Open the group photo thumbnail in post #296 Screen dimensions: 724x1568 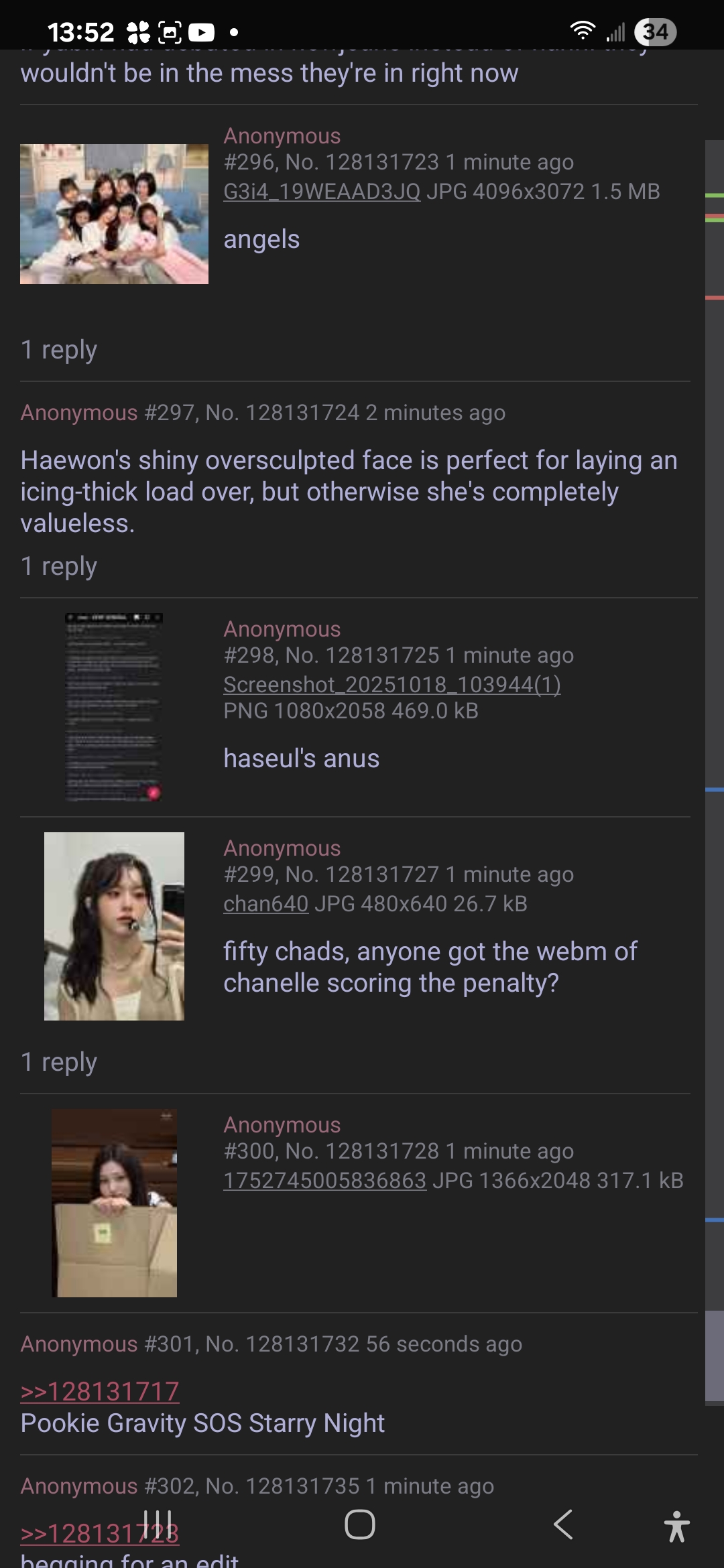pyautogui.click(x=114, y=214)
